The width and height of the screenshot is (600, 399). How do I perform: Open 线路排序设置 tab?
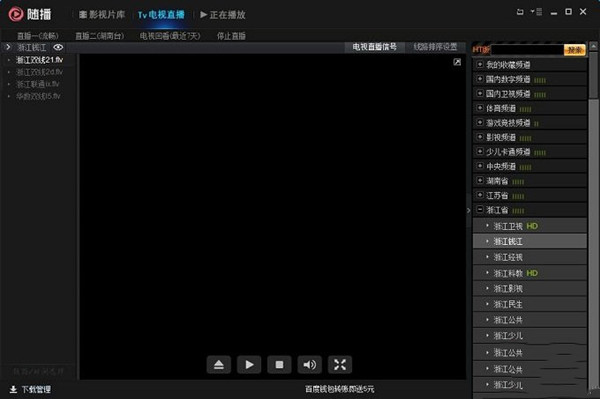tap(435, 47)
